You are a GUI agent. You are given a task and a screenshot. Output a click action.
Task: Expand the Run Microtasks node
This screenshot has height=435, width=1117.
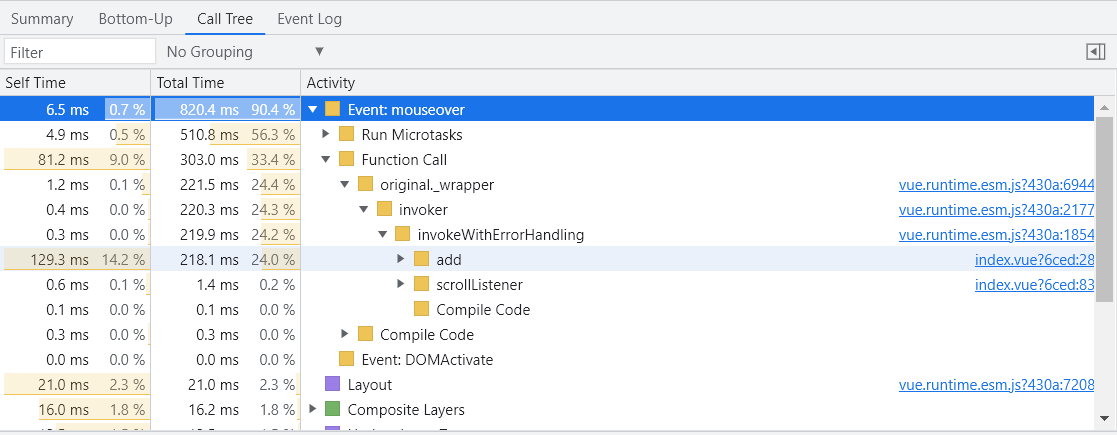click(326, 135)
